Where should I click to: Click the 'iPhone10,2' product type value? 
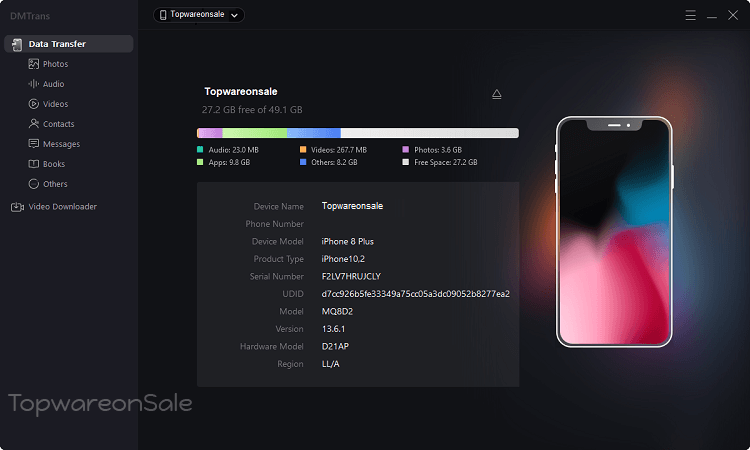[343, 259]
